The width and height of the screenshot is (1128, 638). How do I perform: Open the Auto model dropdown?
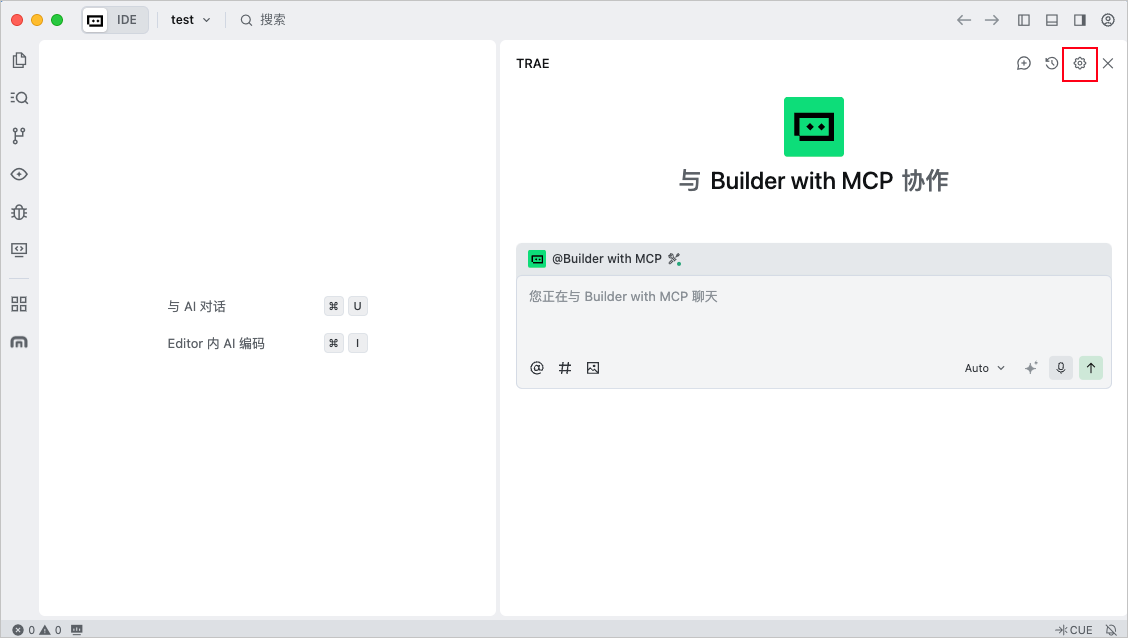point(984,368)
